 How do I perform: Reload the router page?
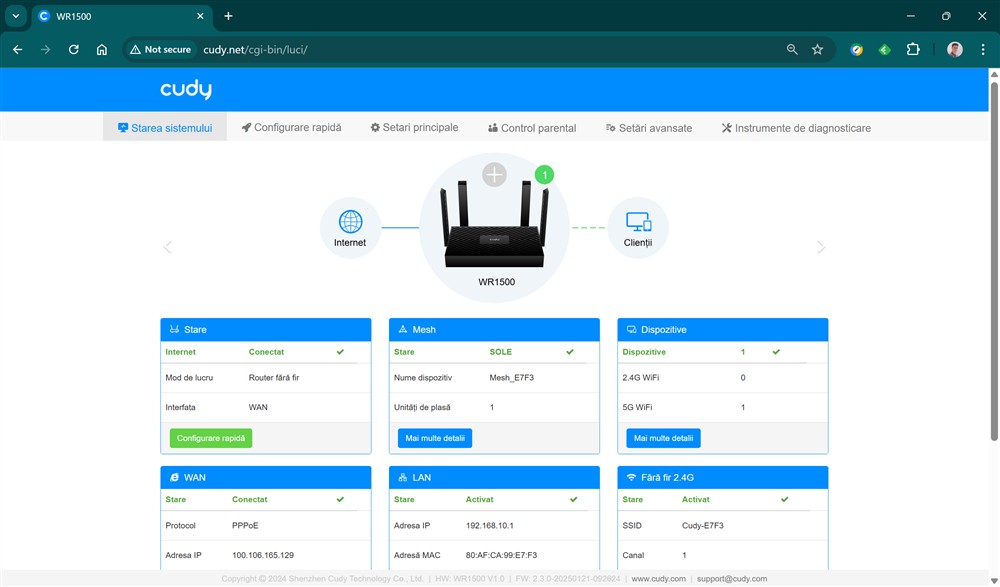pos(73,49)
